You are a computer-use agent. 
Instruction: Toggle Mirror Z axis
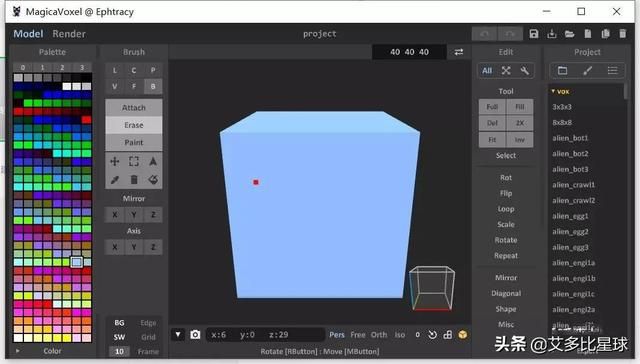coord(153,215)
